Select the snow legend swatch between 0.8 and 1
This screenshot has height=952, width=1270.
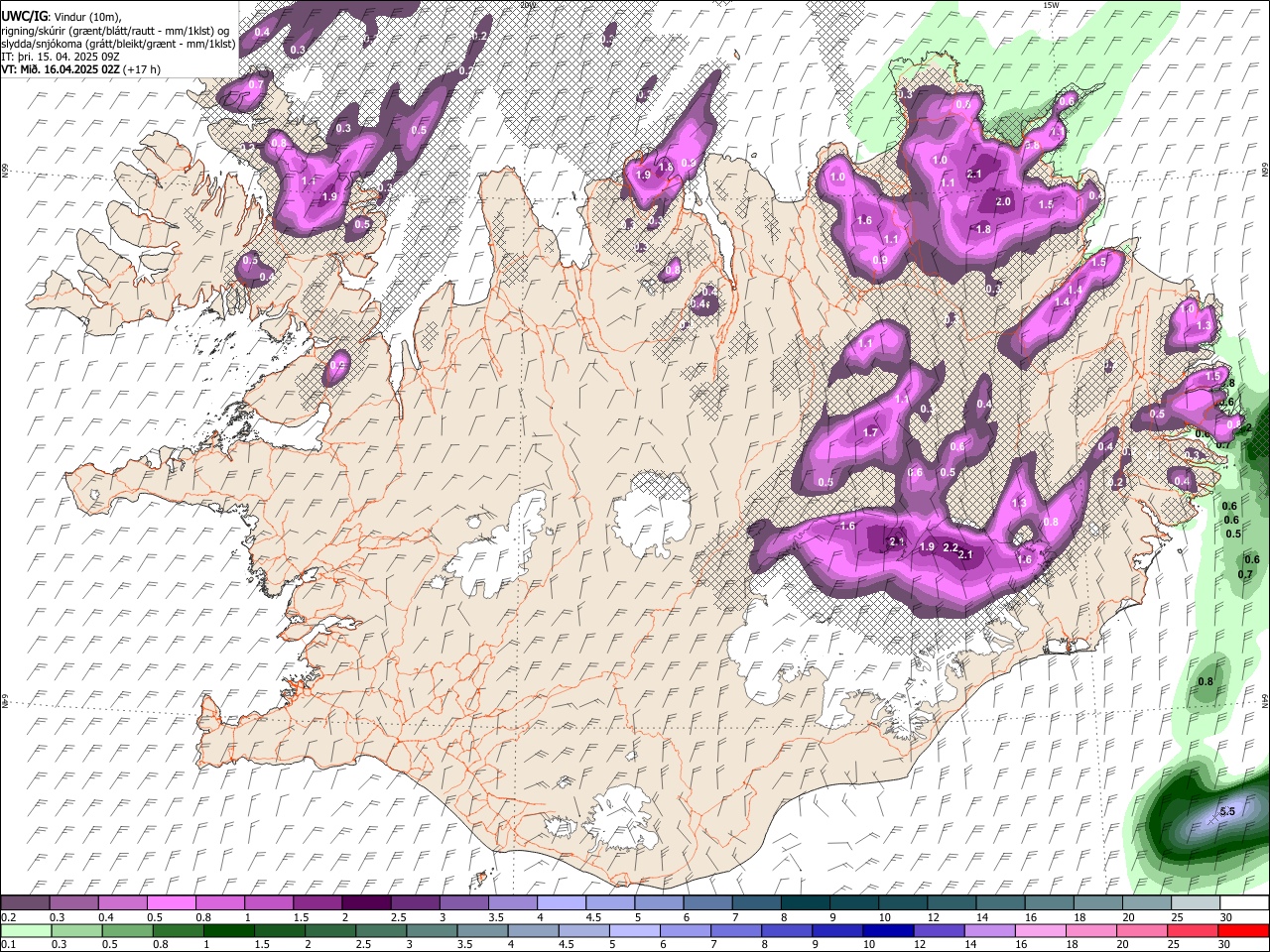tap(220, 903)
